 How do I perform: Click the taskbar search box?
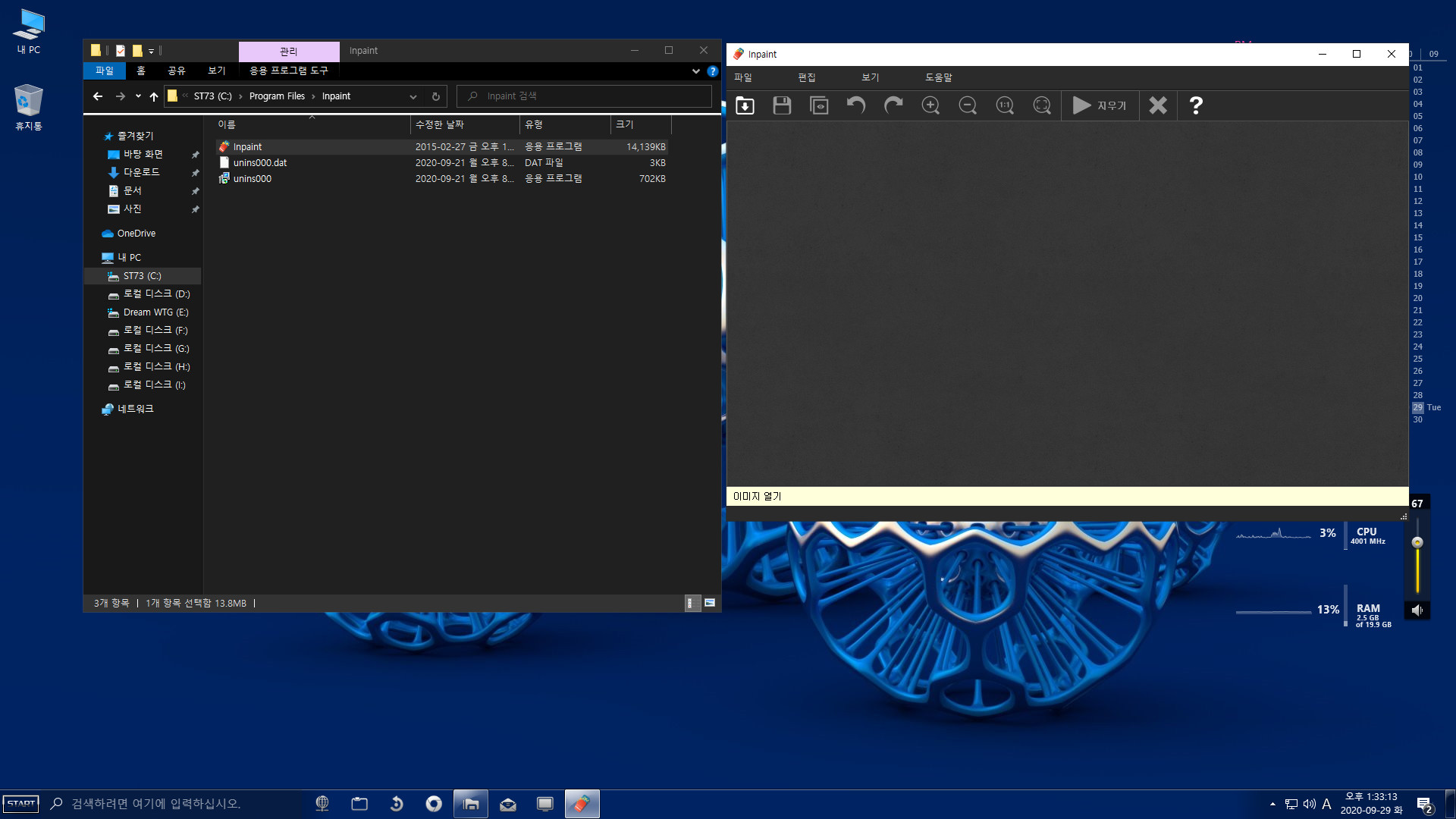174,804
